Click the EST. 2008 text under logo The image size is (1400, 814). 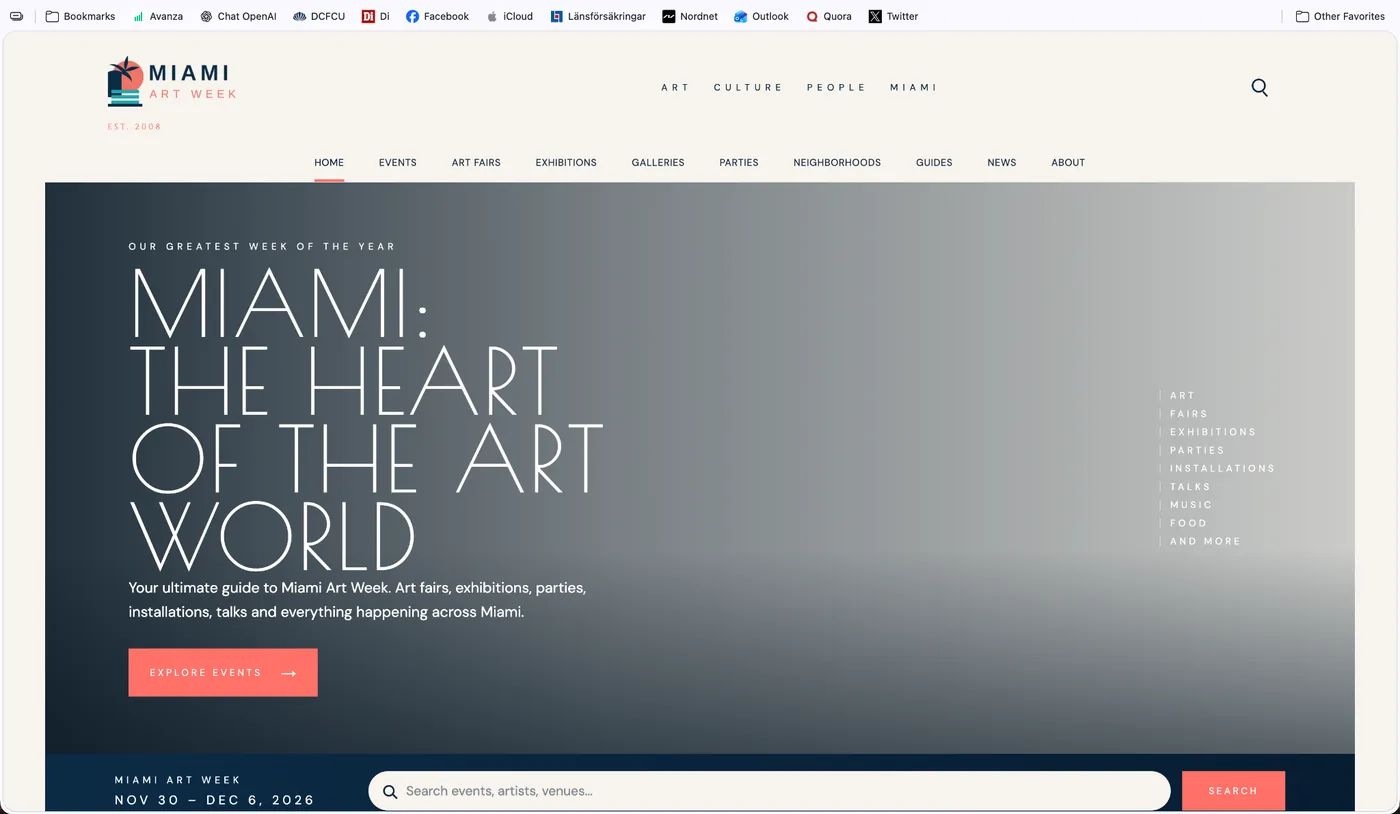point(134,127)
